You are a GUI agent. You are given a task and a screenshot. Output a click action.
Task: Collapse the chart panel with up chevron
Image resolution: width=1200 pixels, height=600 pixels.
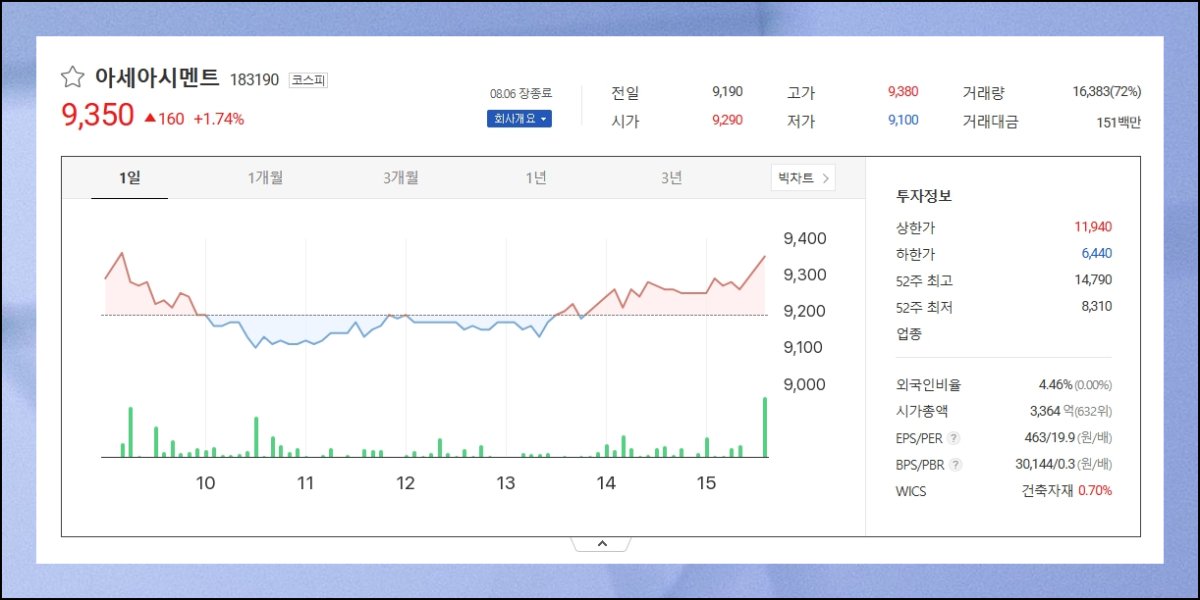601,544
